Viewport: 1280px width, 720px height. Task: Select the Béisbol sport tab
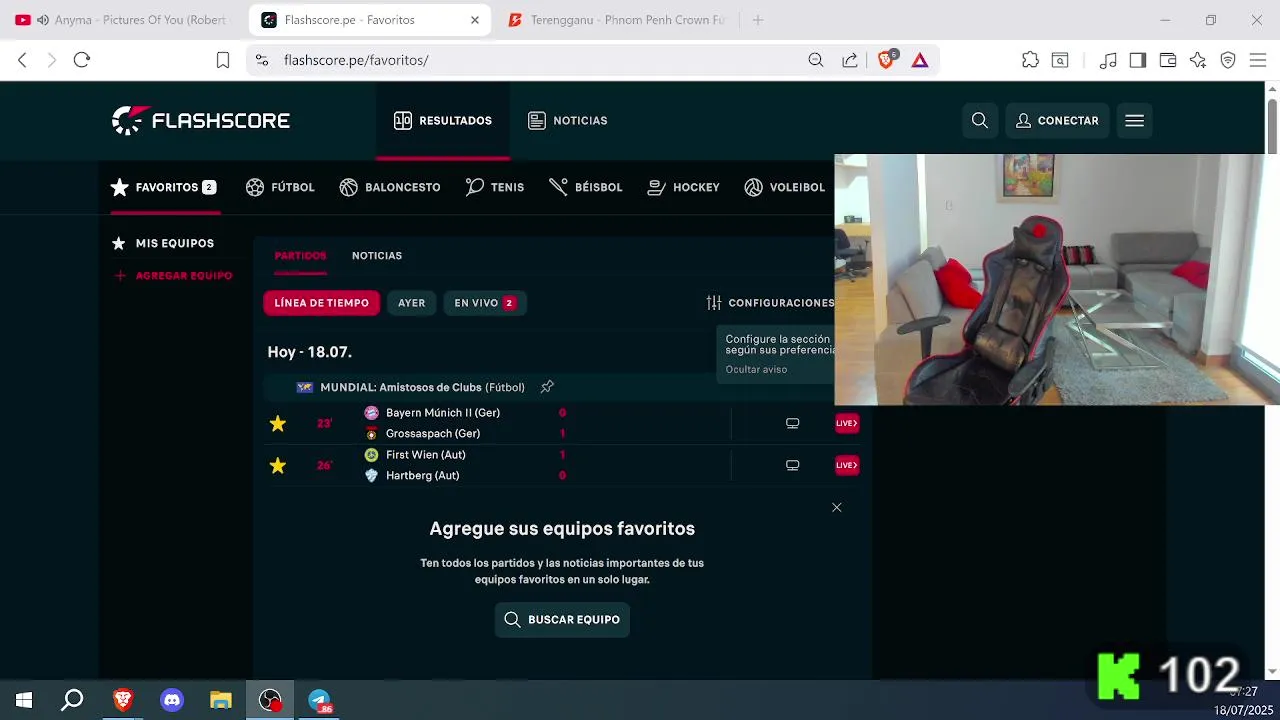[586, 187]
